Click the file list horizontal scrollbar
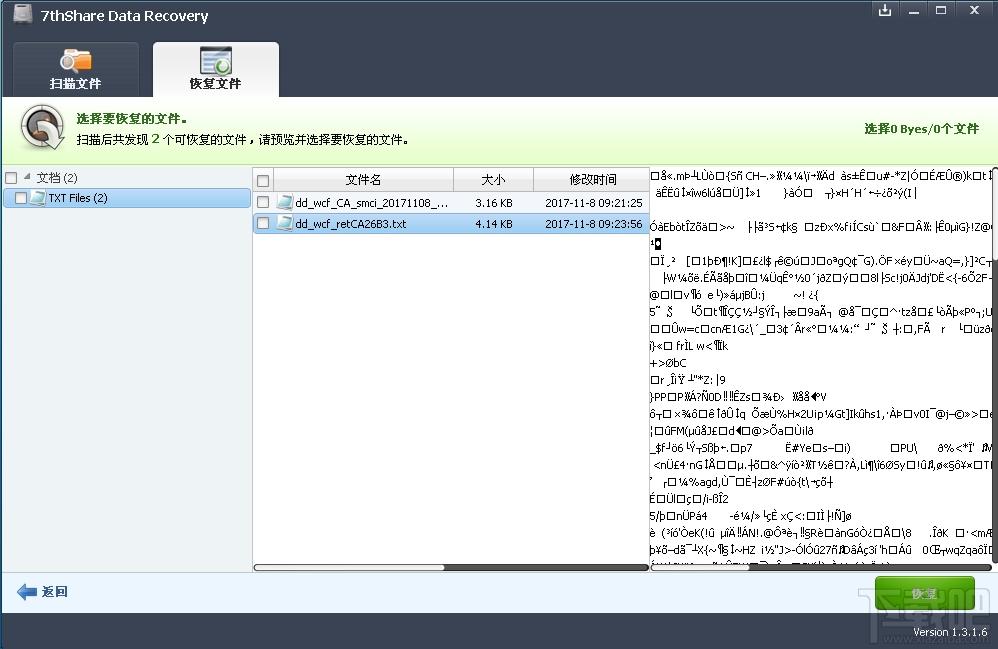 [451, 568]
